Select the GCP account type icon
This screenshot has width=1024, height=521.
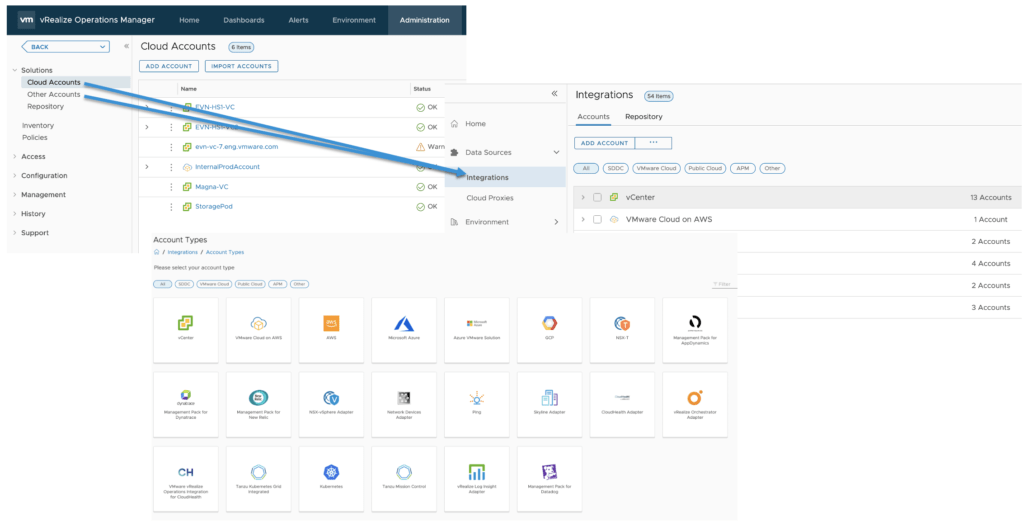point(549,324)
